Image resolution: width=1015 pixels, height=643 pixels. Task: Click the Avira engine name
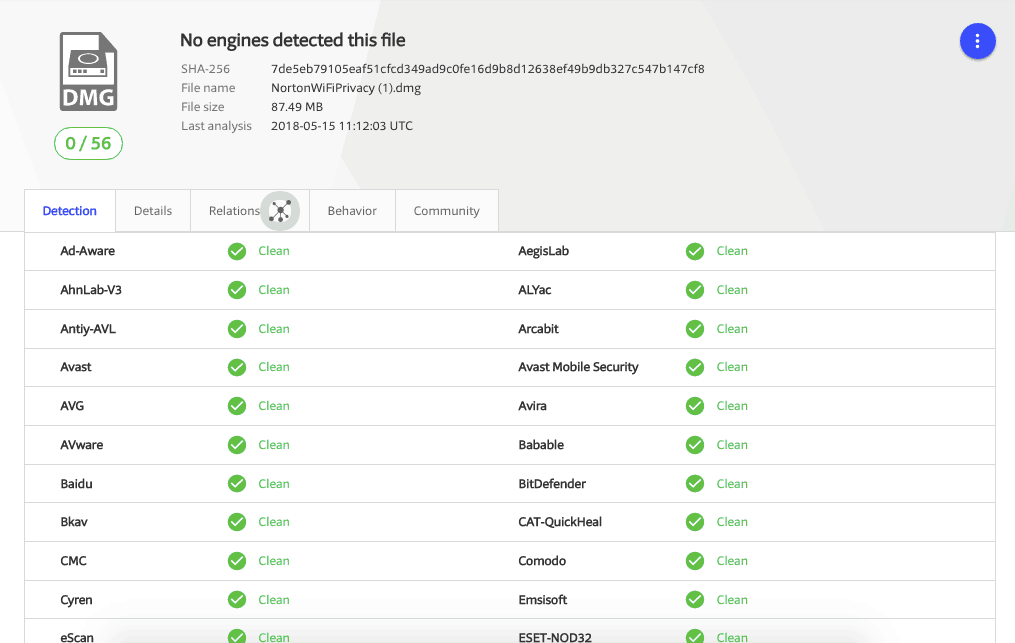[532, 406]
